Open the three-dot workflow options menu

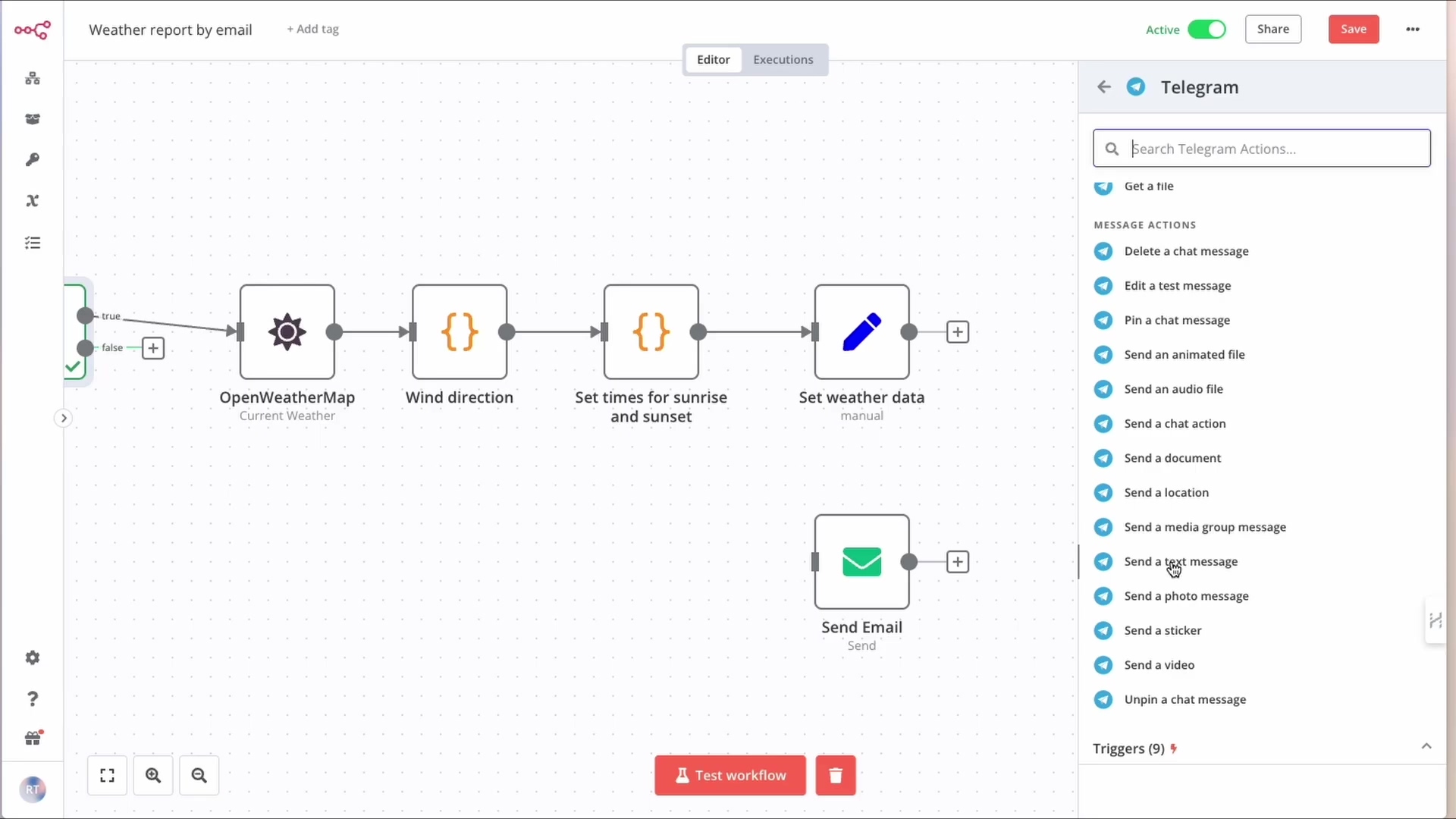click(1412, 30)
